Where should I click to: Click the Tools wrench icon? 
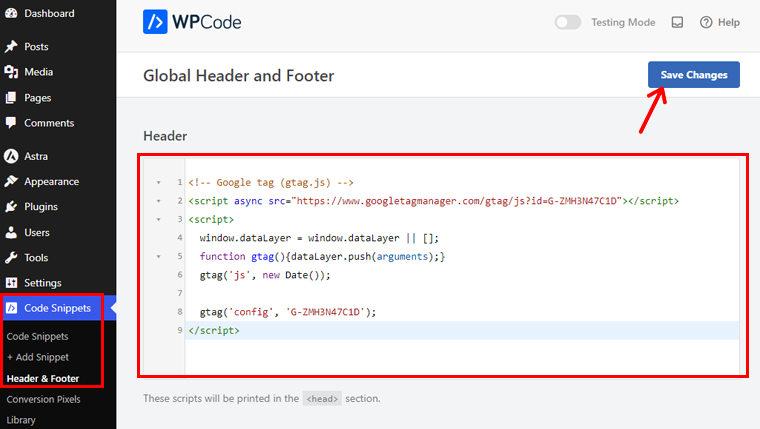11,257
